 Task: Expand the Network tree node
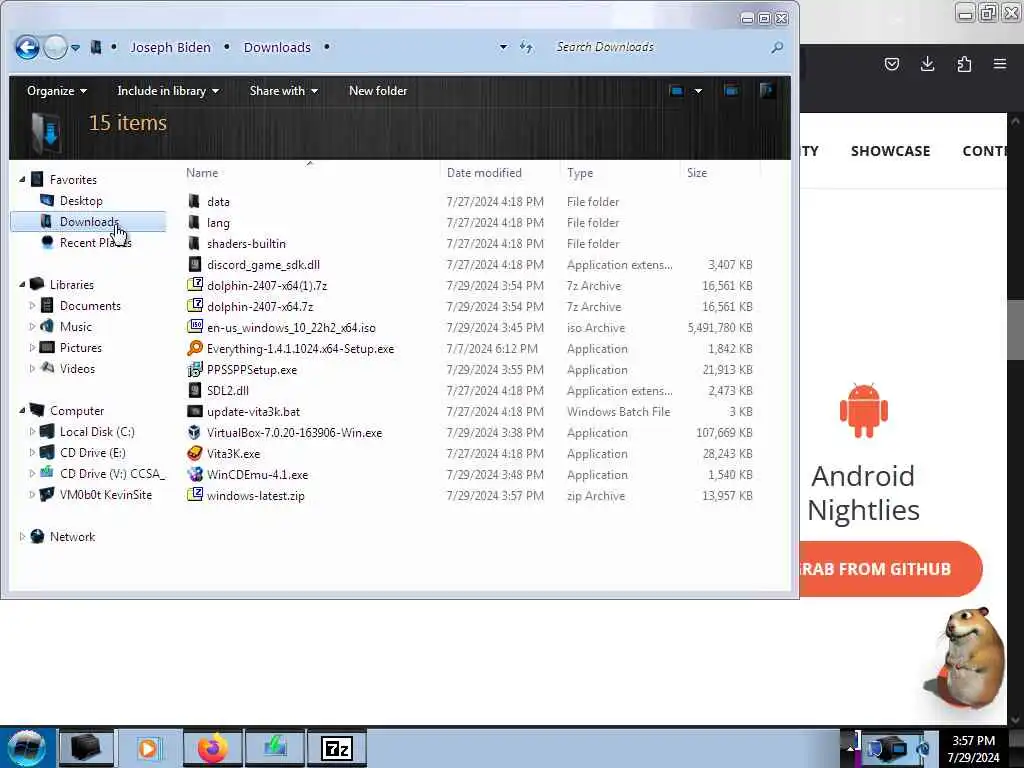(x=22, y=536)
